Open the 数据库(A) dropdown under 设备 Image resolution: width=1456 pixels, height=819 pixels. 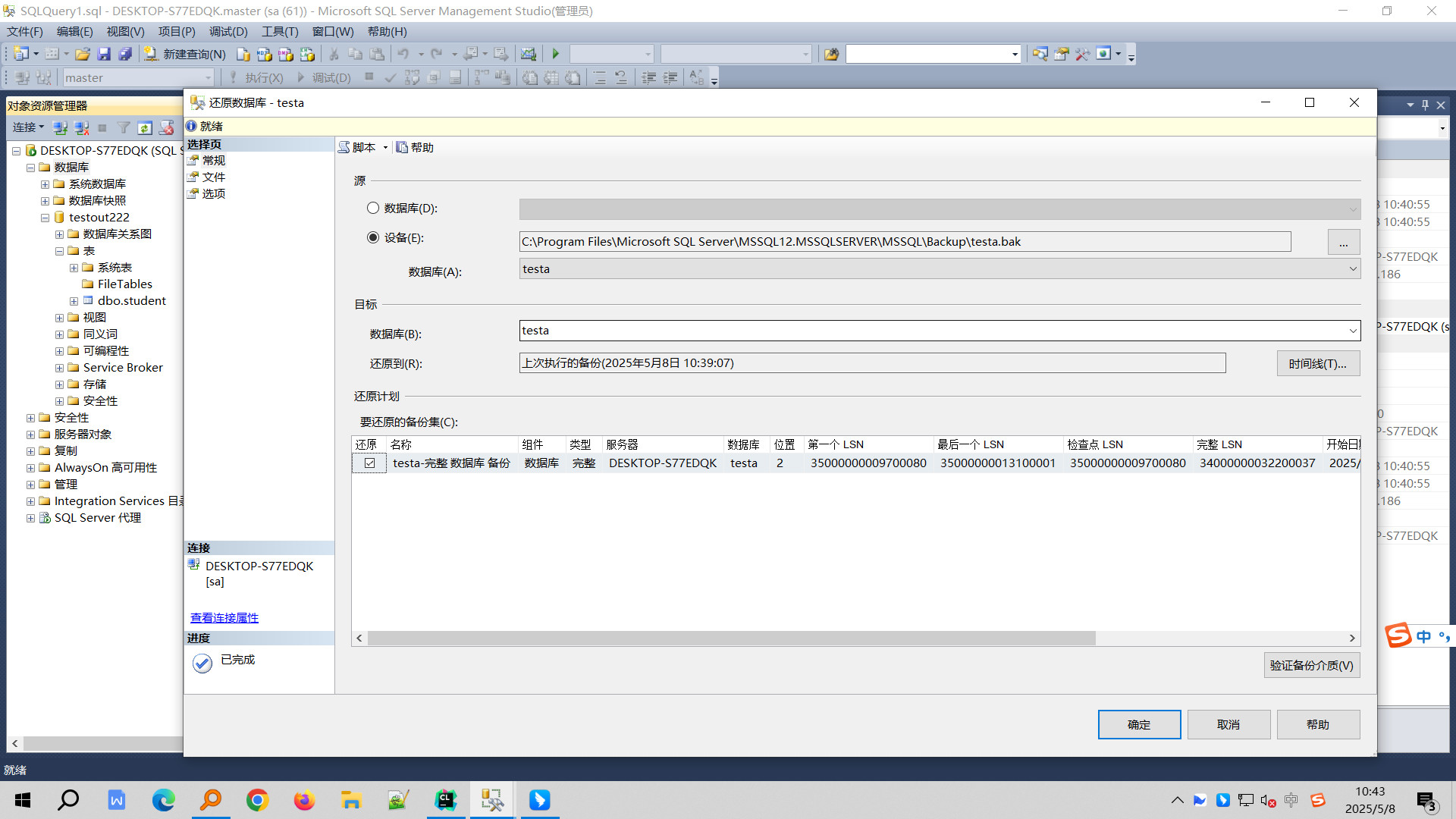[x=1353, y=268]
